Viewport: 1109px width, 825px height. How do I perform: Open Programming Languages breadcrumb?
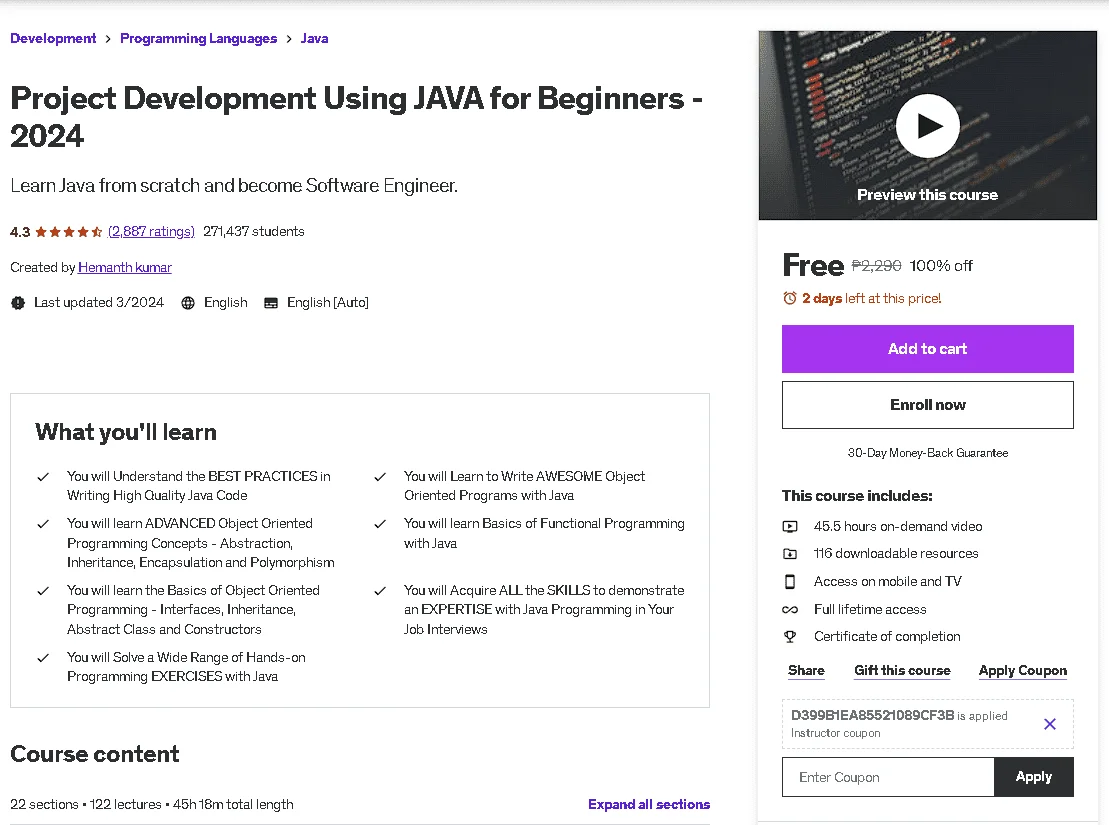[x=199, y=38]
